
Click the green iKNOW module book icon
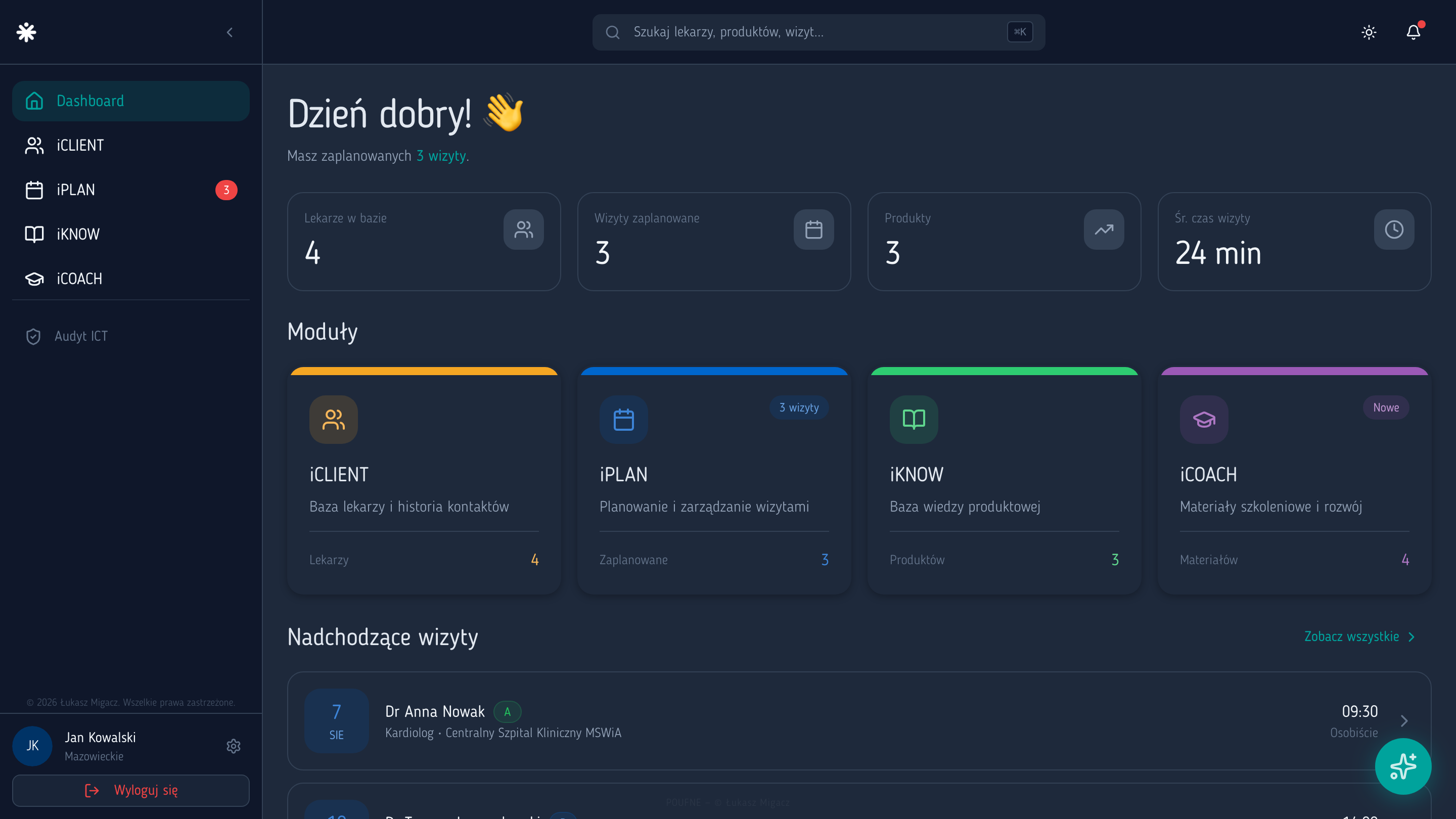pyautogui.click(x=914, y=420)
